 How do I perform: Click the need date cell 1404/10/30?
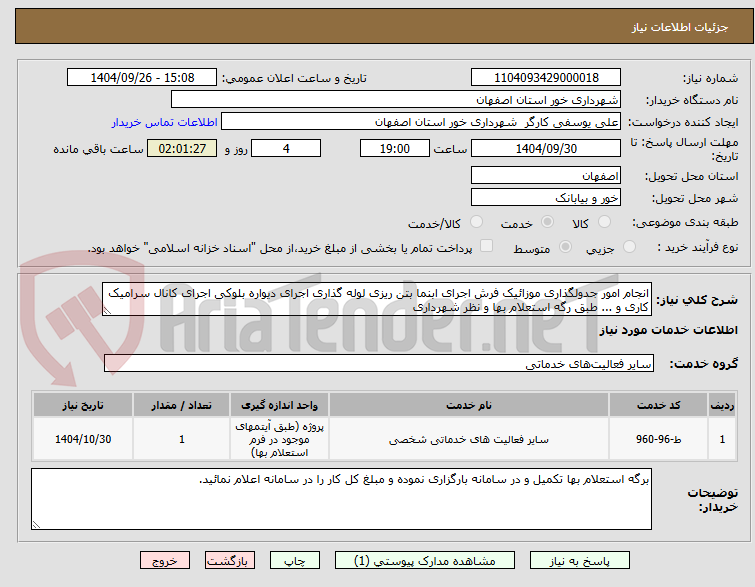[x=83, y=439]
